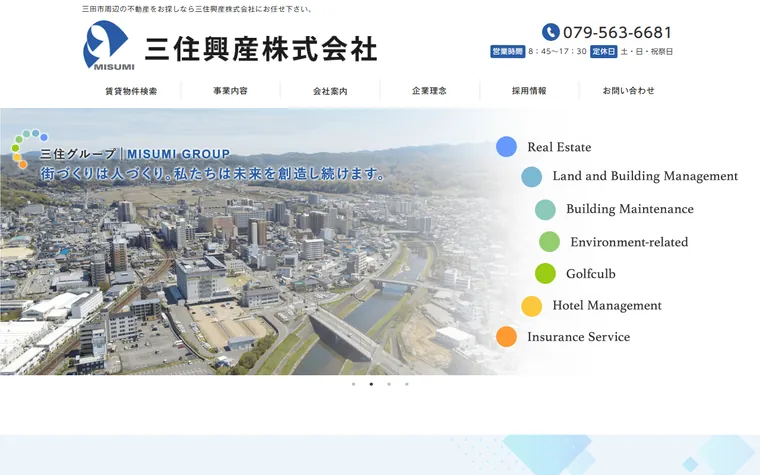
Task: Select the first slideshow dot
Action: 354,384
